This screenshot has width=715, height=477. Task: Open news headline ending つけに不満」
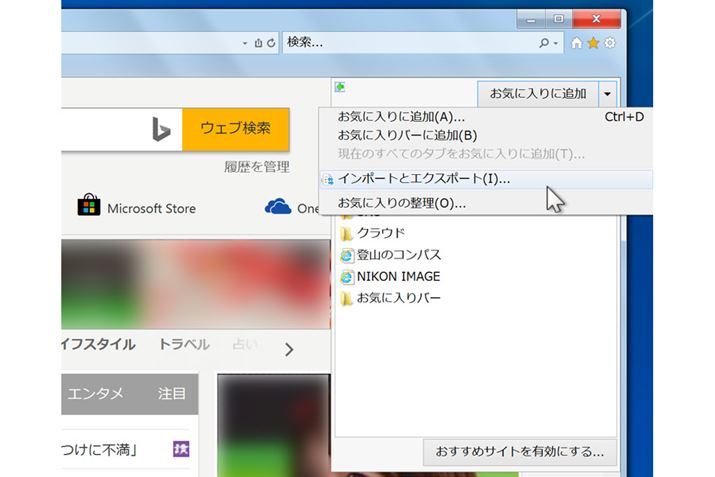pos(99,450)
